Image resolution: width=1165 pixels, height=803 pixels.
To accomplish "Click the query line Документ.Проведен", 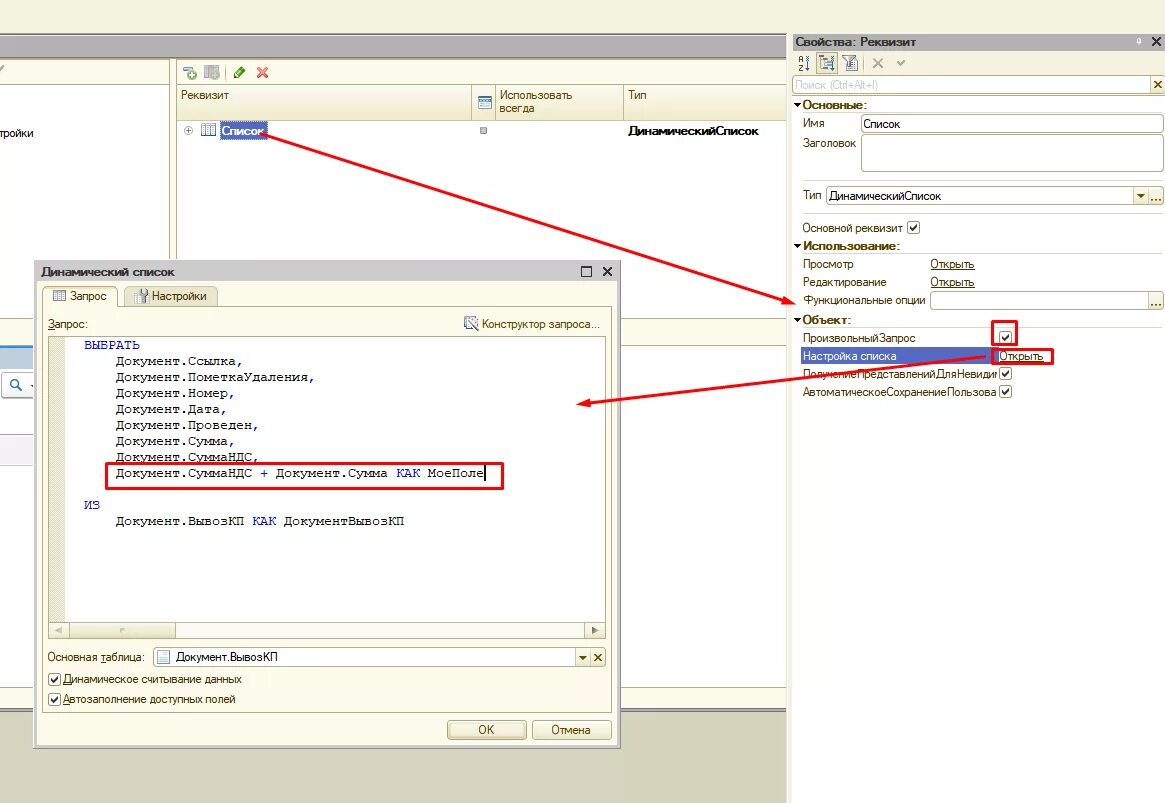I will click(186, 426).
